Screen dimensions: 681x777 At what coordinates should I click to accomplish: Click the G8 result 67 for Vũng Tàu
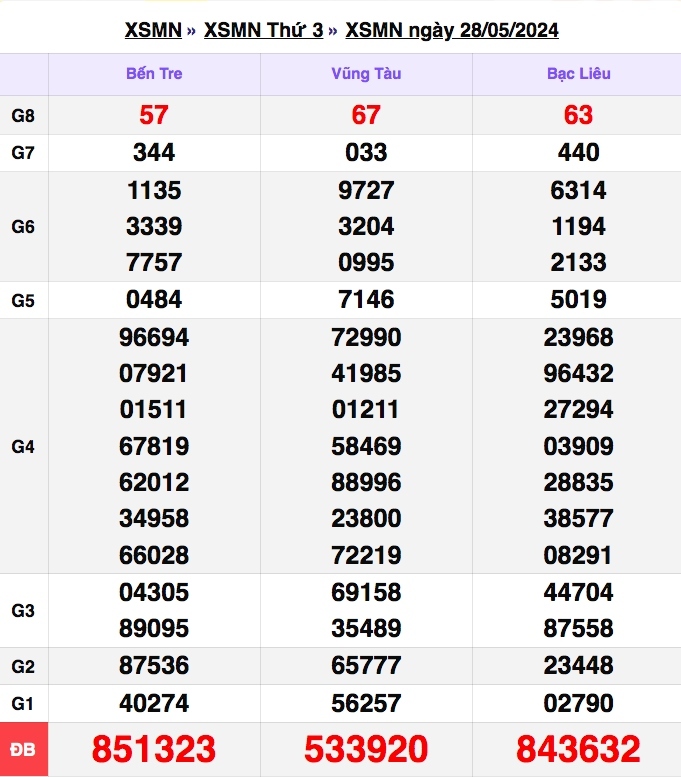(x=366, y=116)
